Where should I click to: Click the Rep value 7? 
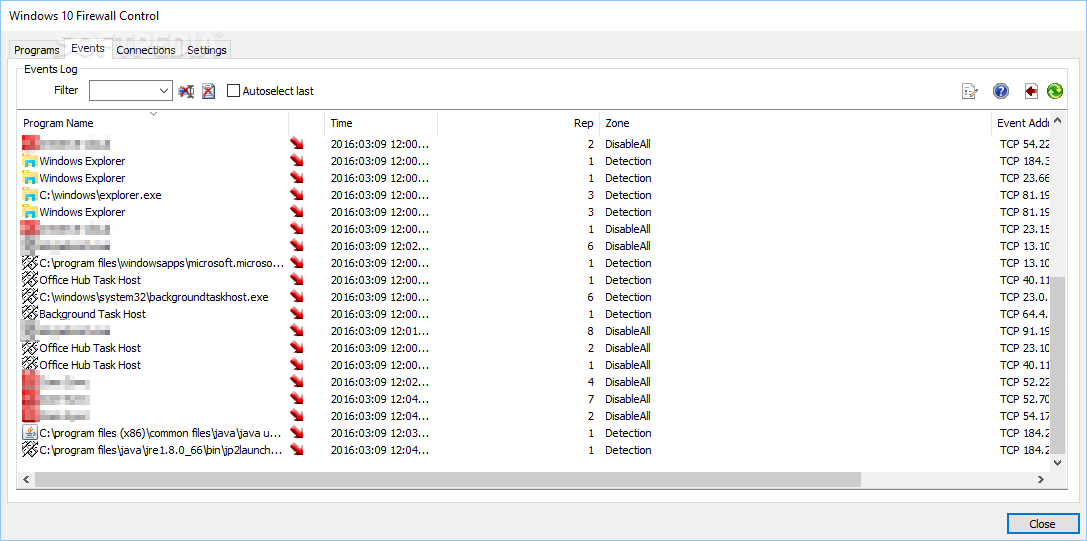pos(590,399)
